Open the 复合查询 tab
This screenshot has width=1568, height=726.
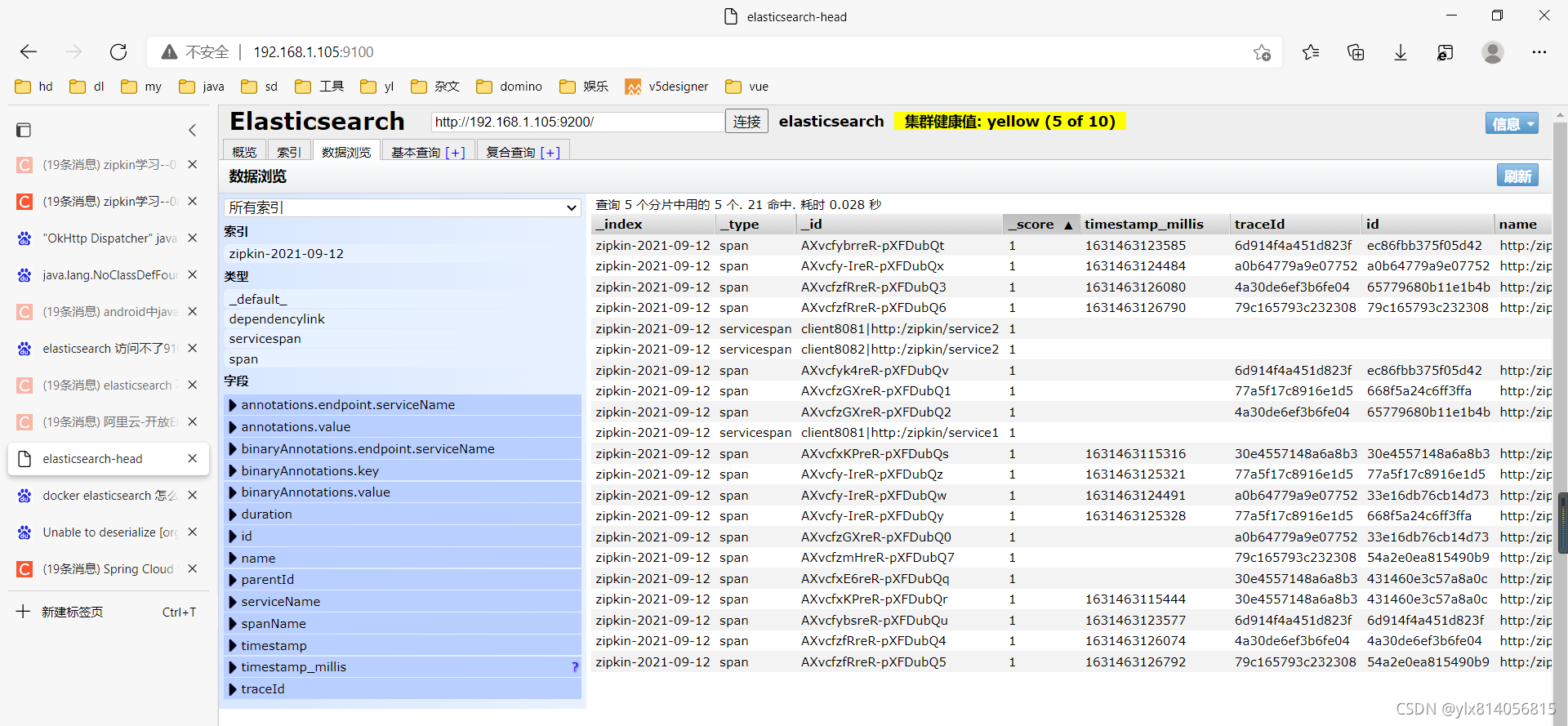point(523,151)
